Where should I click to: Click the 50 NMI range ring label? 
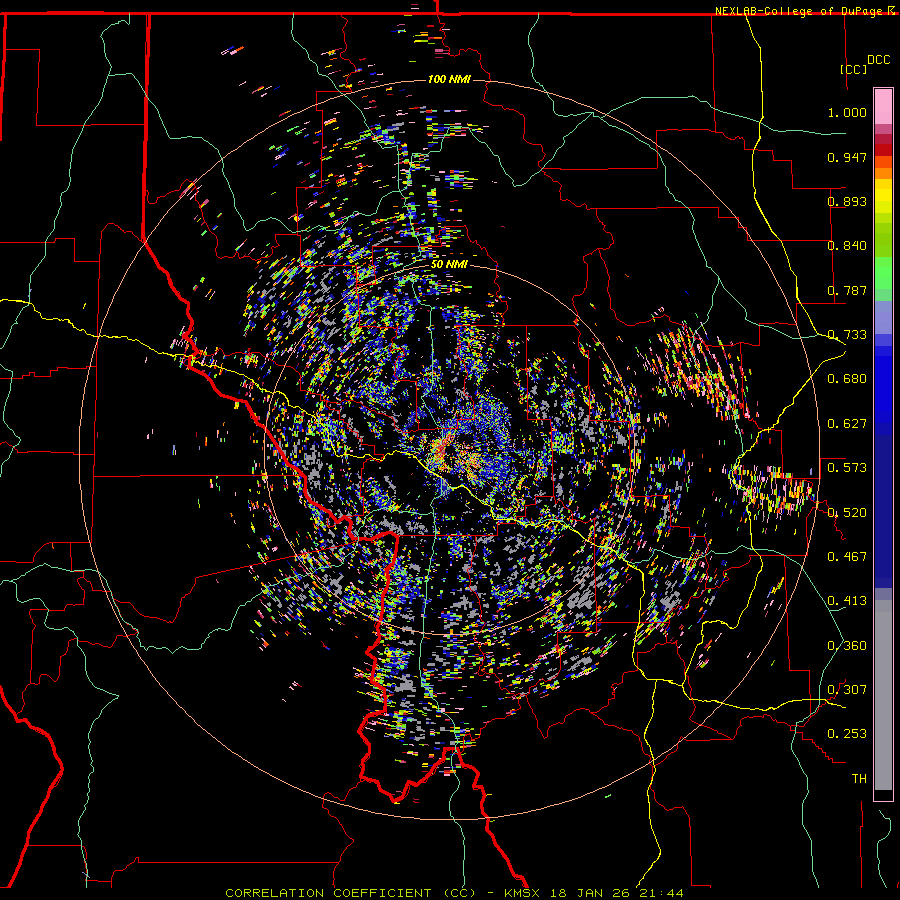[449, 264]
